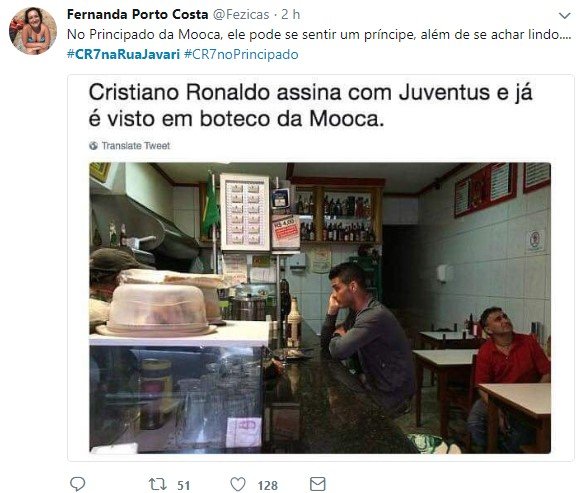Image resolution: width=583 pixels, height=493 pixels.
Task: Click the envelope direct message icon
Action: (x=318, y=484)
